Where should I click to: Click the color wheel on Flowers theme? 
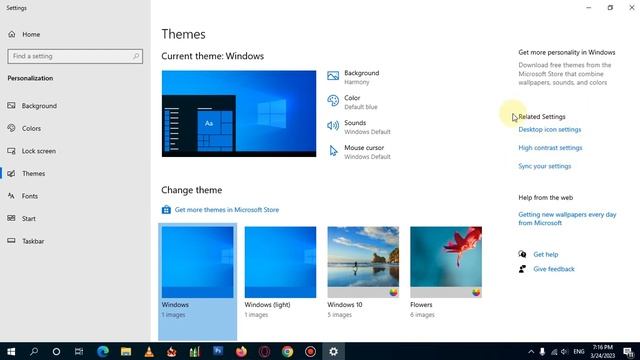[x=476, y=292]
